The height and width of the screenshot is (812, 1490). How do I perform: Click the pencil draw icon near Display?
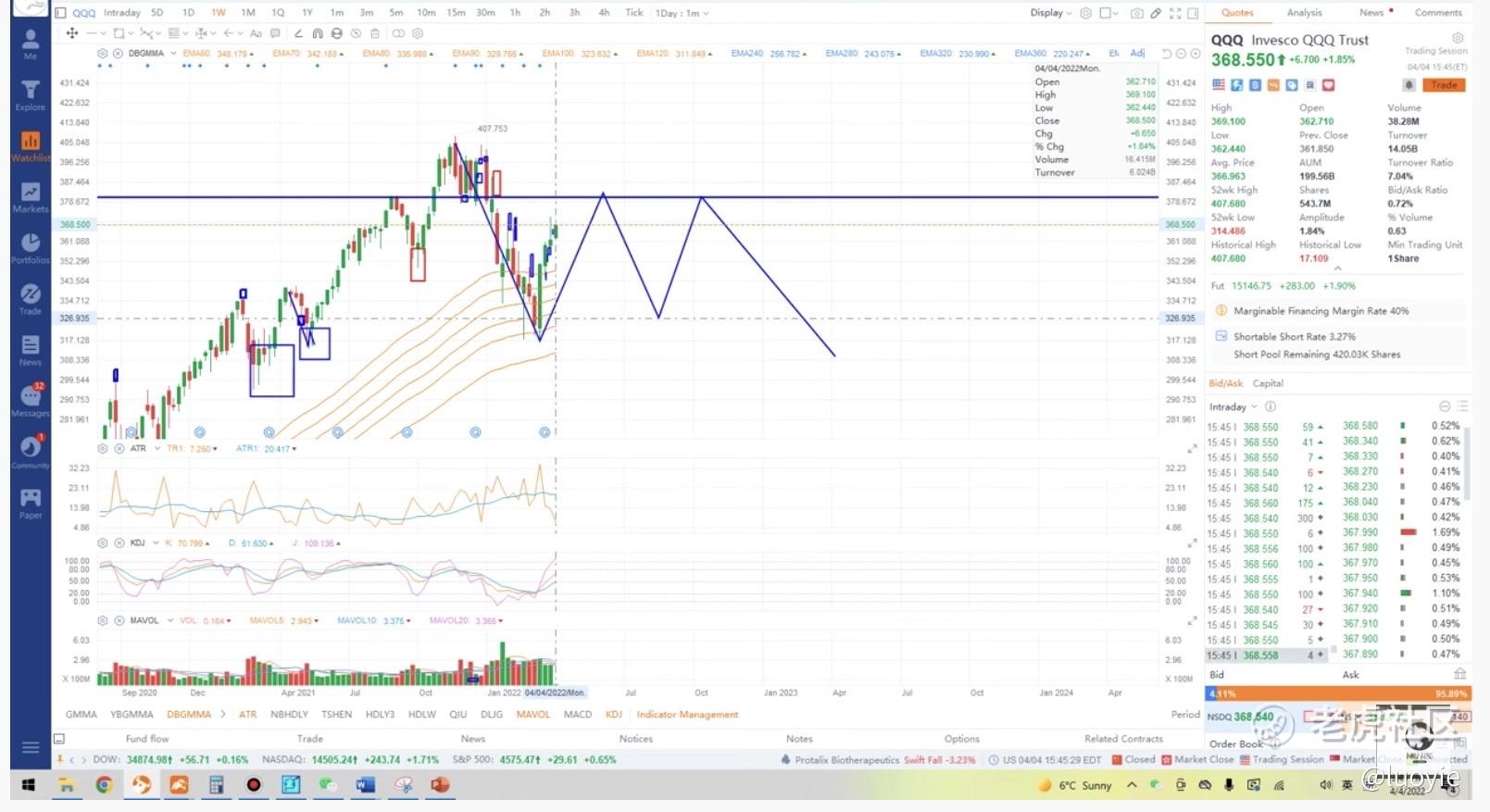[x=1156, y=13]
